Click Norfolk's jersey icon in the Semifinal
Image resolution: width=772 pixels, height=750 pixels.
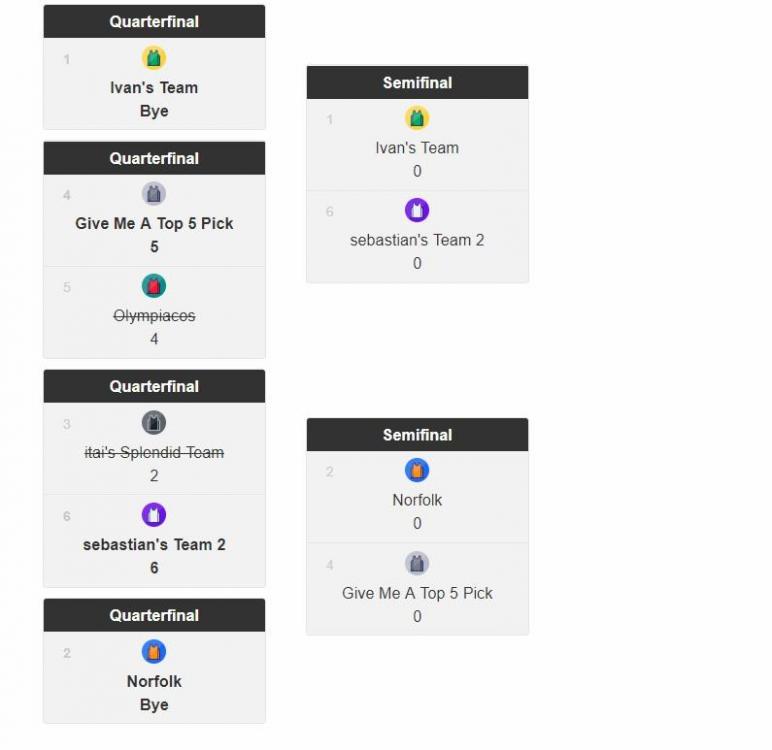(417, 470)
